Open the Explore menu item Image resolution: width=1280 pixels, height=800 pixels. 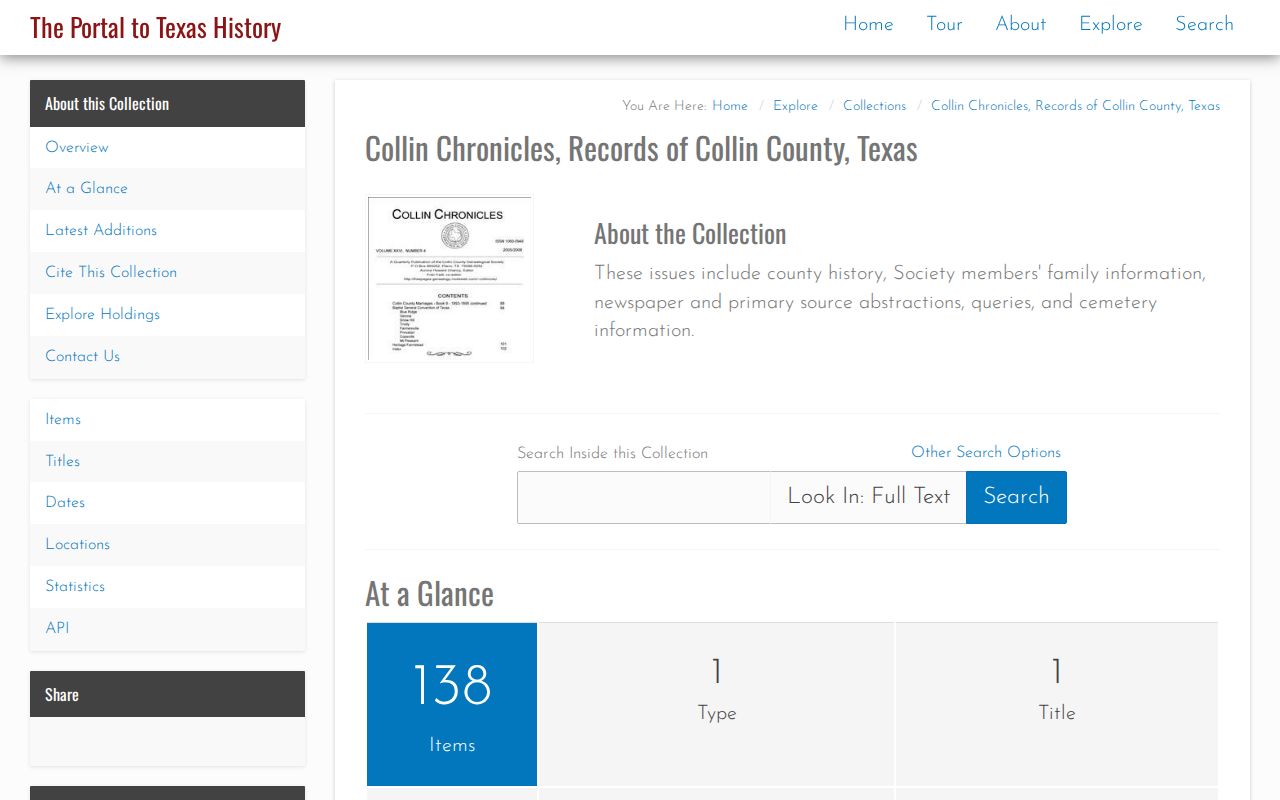[x=1110, y=24]
